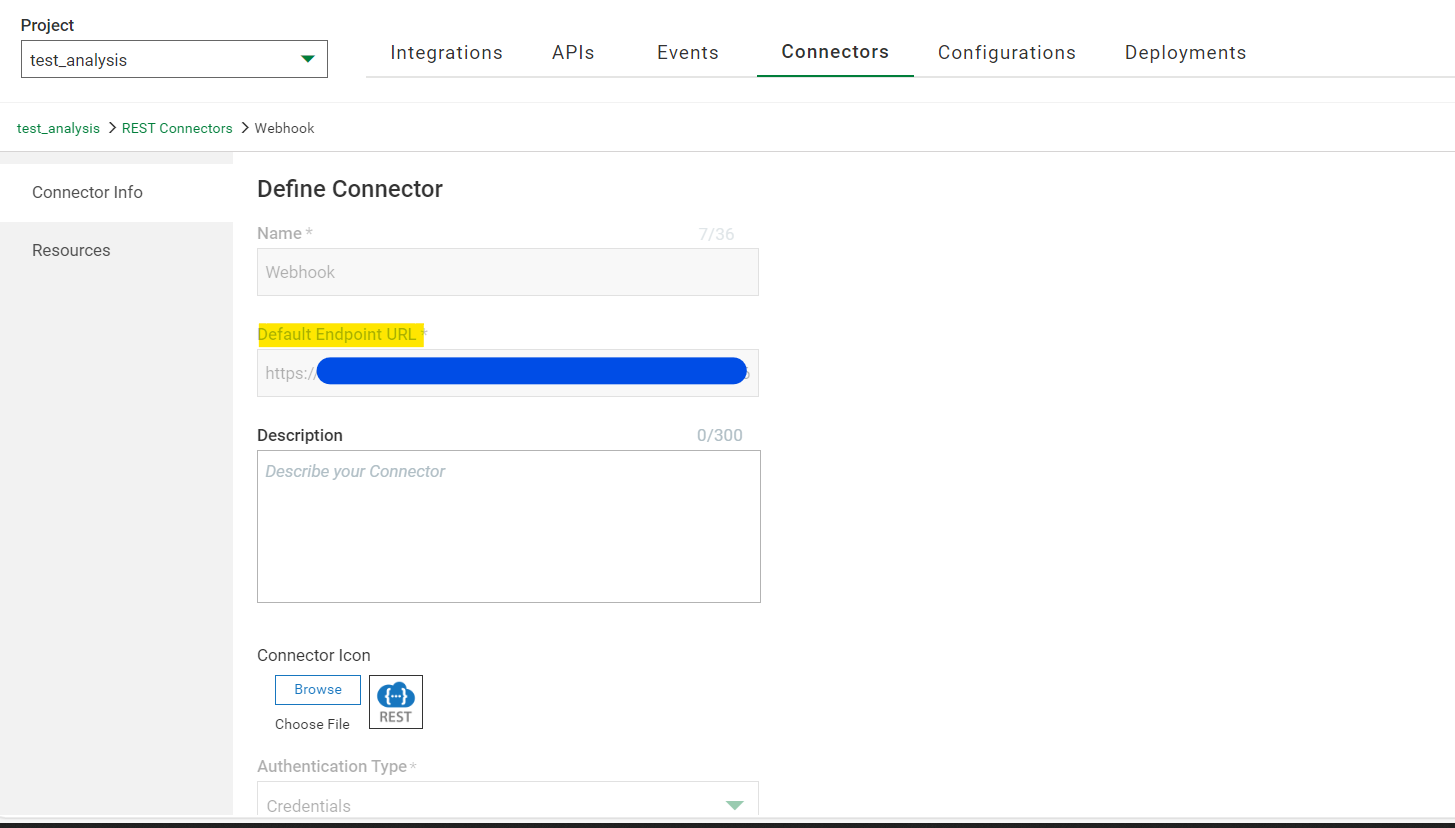1455x828 pixels.
Task: Click the highlighted Default Endpoint URL label
Action: [339, 334]
